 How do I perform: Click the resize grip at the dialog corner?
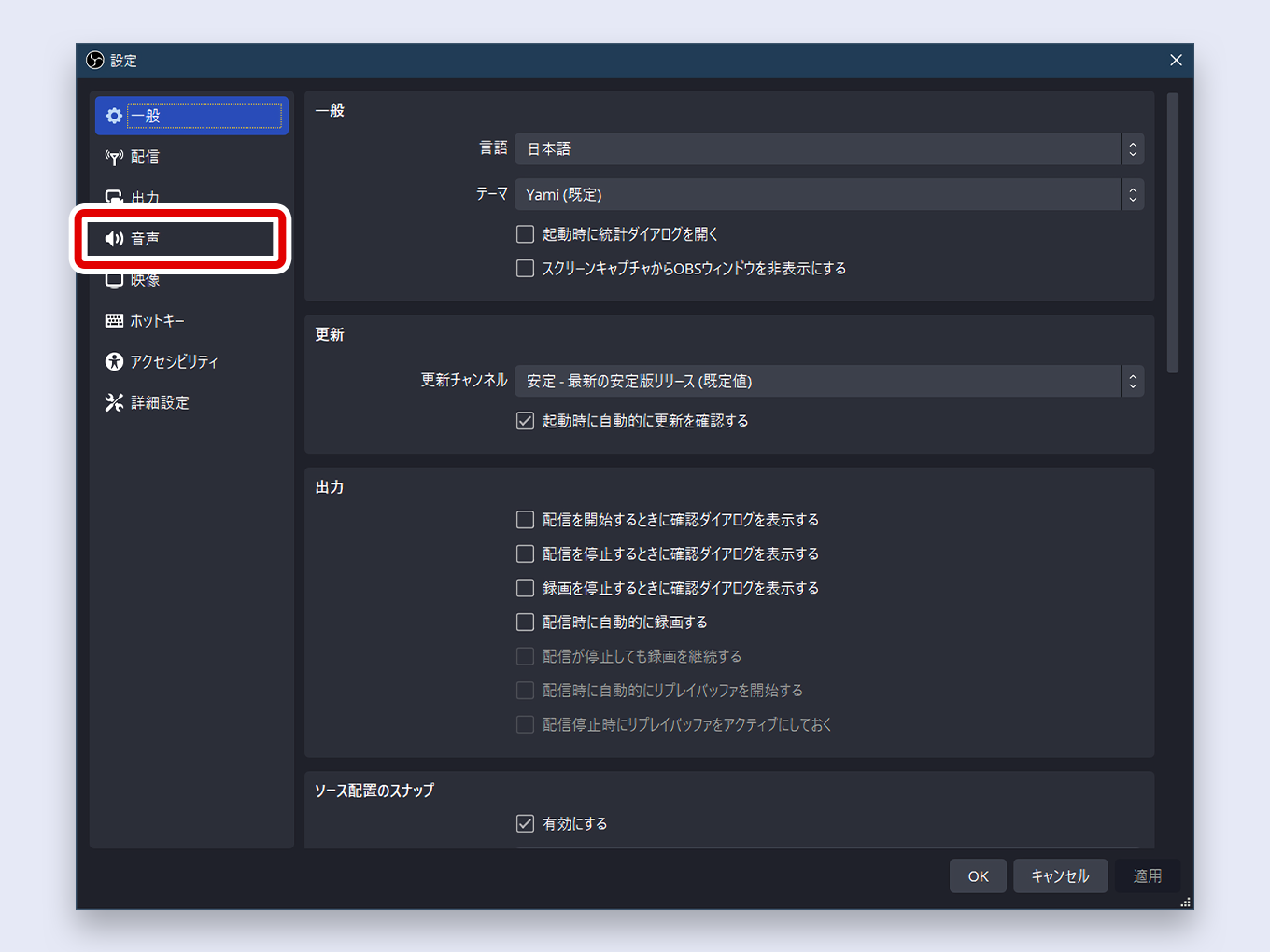pos(1186,903)
